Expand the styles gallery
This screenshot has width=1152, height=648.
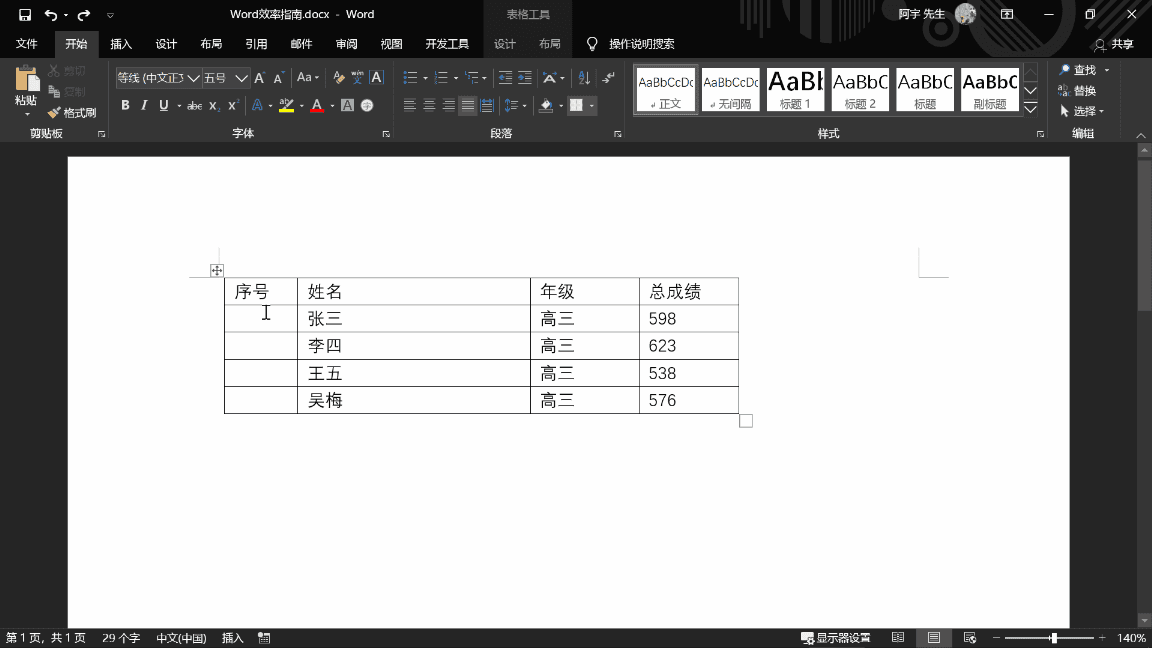tap(1031, 109)
